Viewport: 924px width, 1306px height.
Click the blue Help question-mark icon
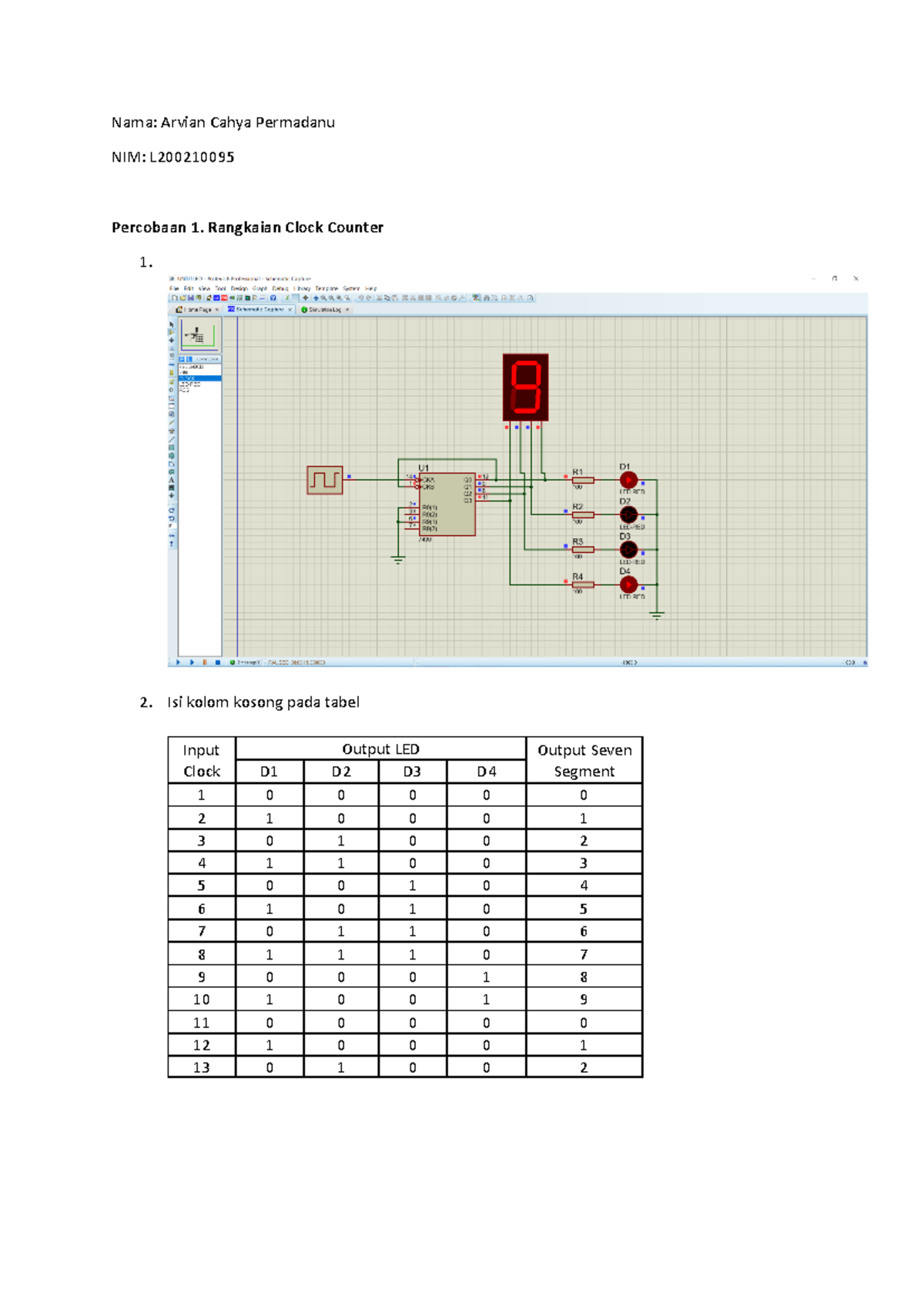click(273, 298)
